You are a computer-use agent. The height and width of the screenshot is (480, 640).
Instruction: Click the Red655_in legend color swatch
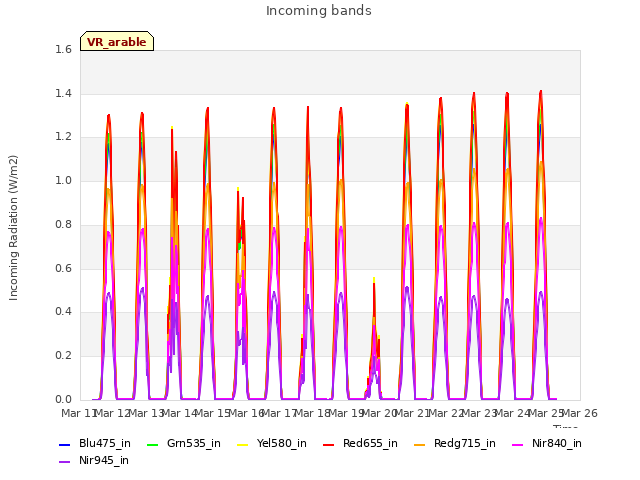[329, 444]
